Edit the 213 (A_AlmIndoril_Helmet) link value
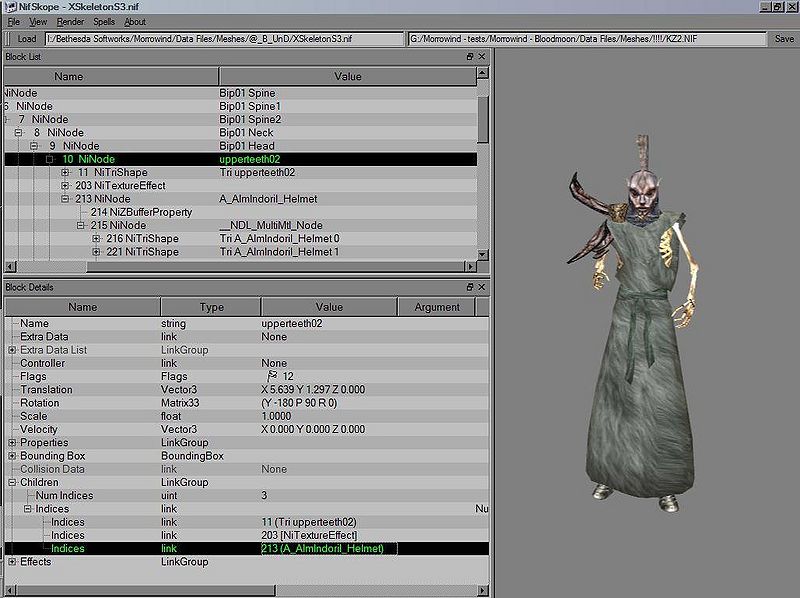Screen dimensions: 800x598 [x=329, y=549]
